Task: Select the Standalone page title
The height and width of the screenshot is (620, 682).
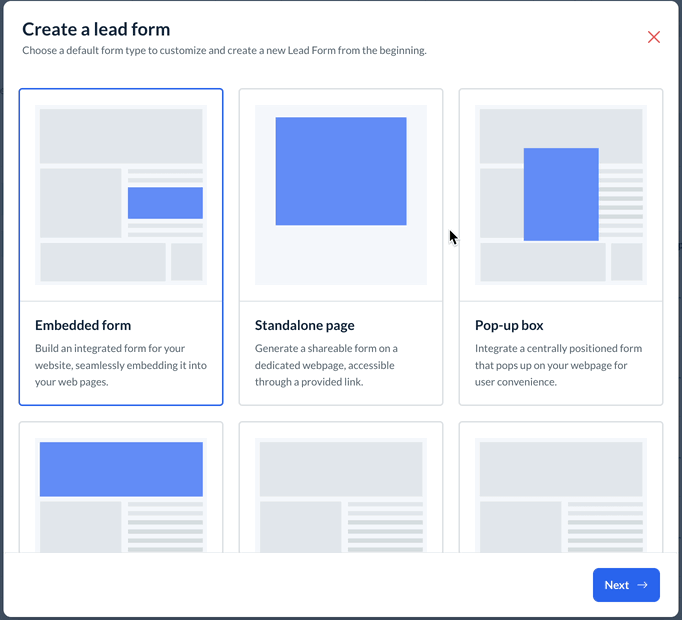Action: tap(304, 325)
